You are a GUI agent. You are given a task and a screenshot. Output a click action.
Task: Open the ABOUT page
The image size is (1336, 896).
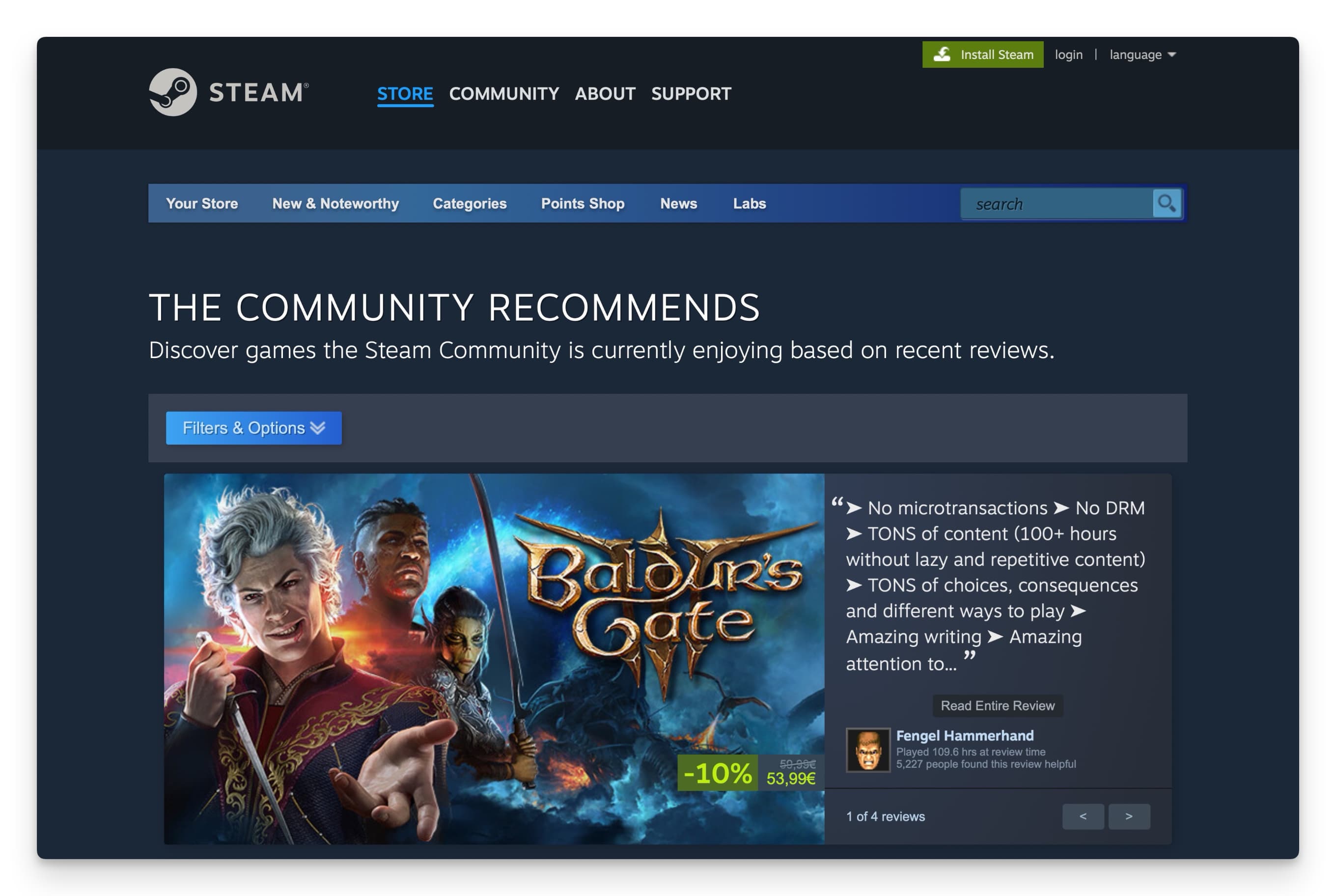pos(605,94)
